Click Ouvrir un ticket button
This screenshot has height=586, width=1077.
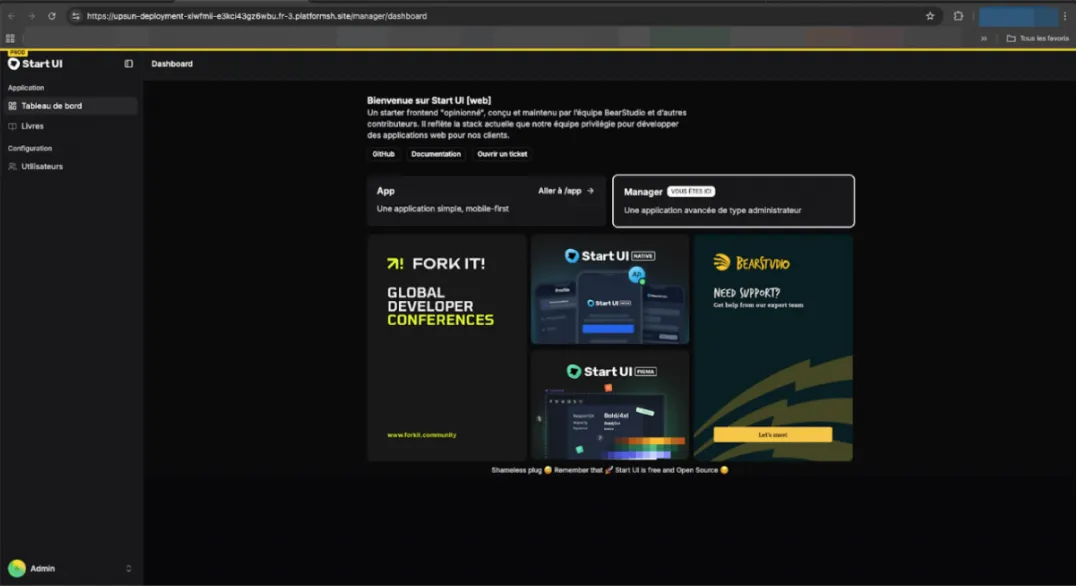coord(502,154)
